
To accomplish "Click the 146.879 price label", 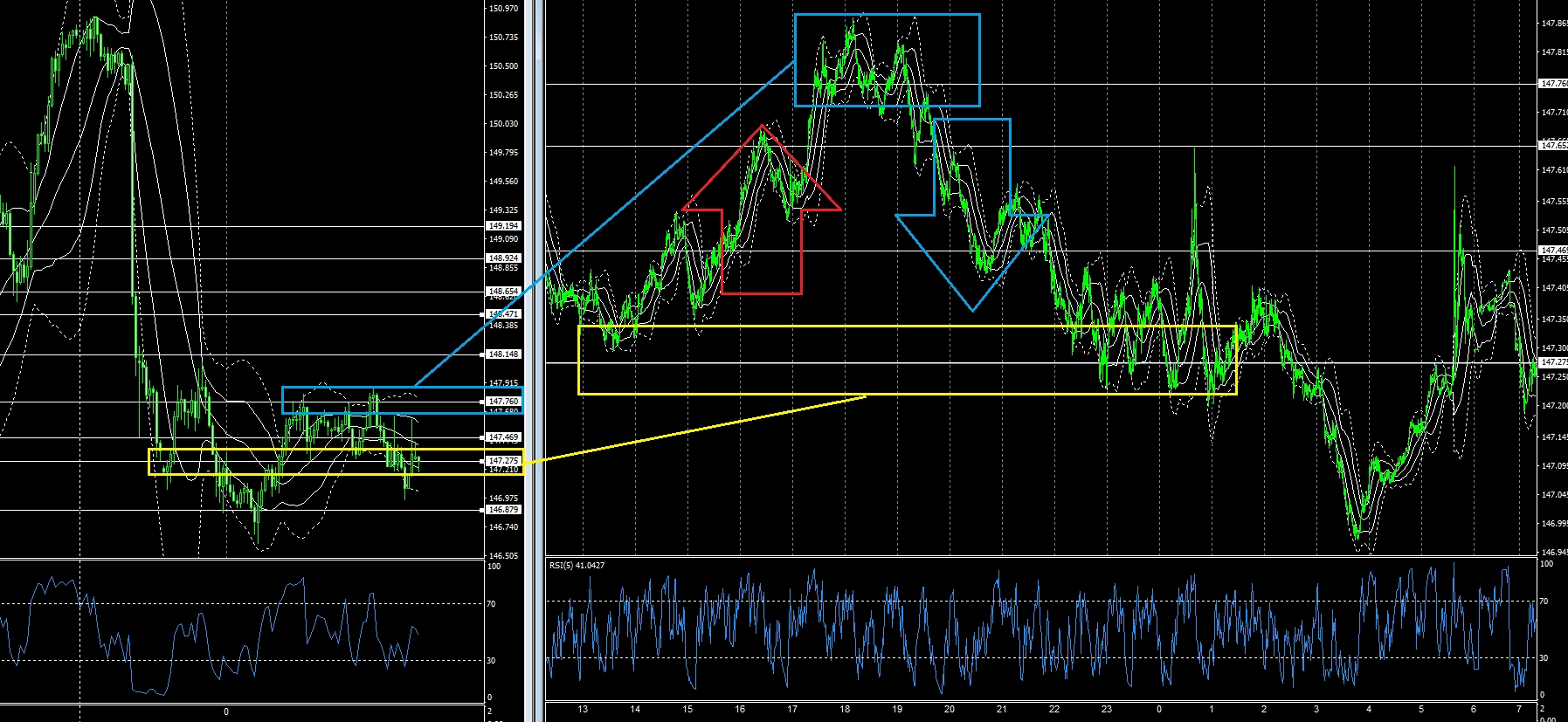I will click(x=504, y=510).
